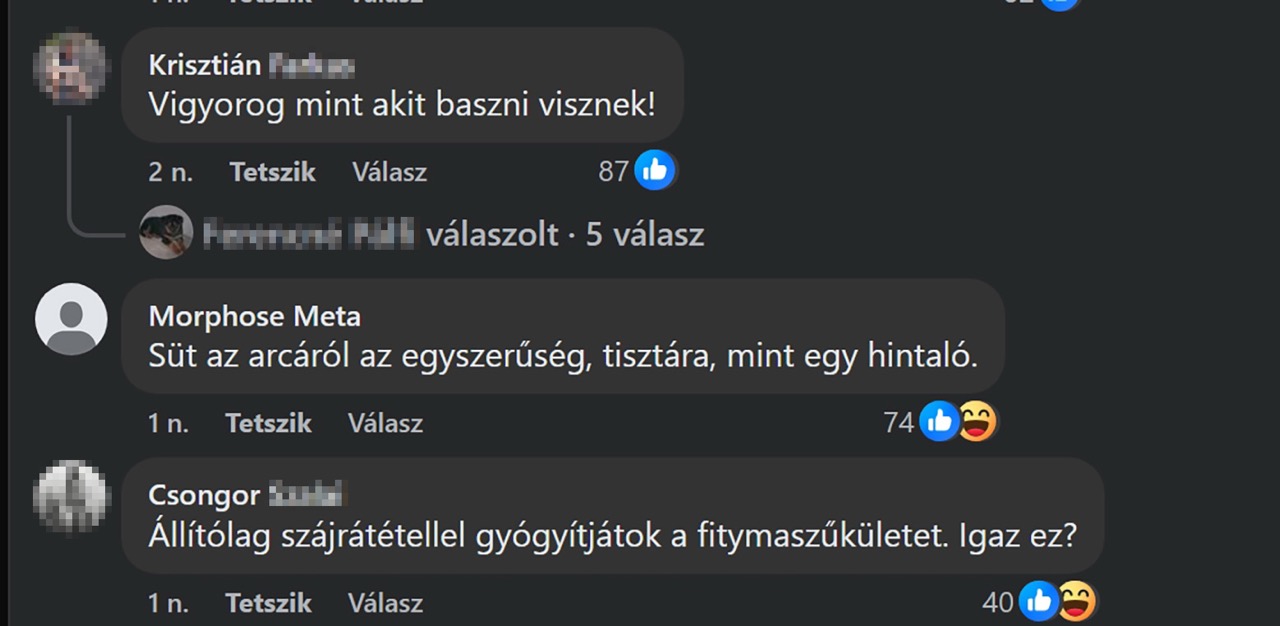This screenshot has width=1280, height=626.
Task: Open Krisztián's profile picture
Action: 71,68
